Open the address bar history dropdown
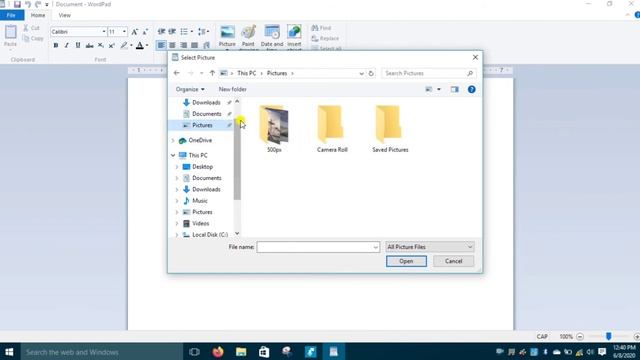 (x=361, y=73)
